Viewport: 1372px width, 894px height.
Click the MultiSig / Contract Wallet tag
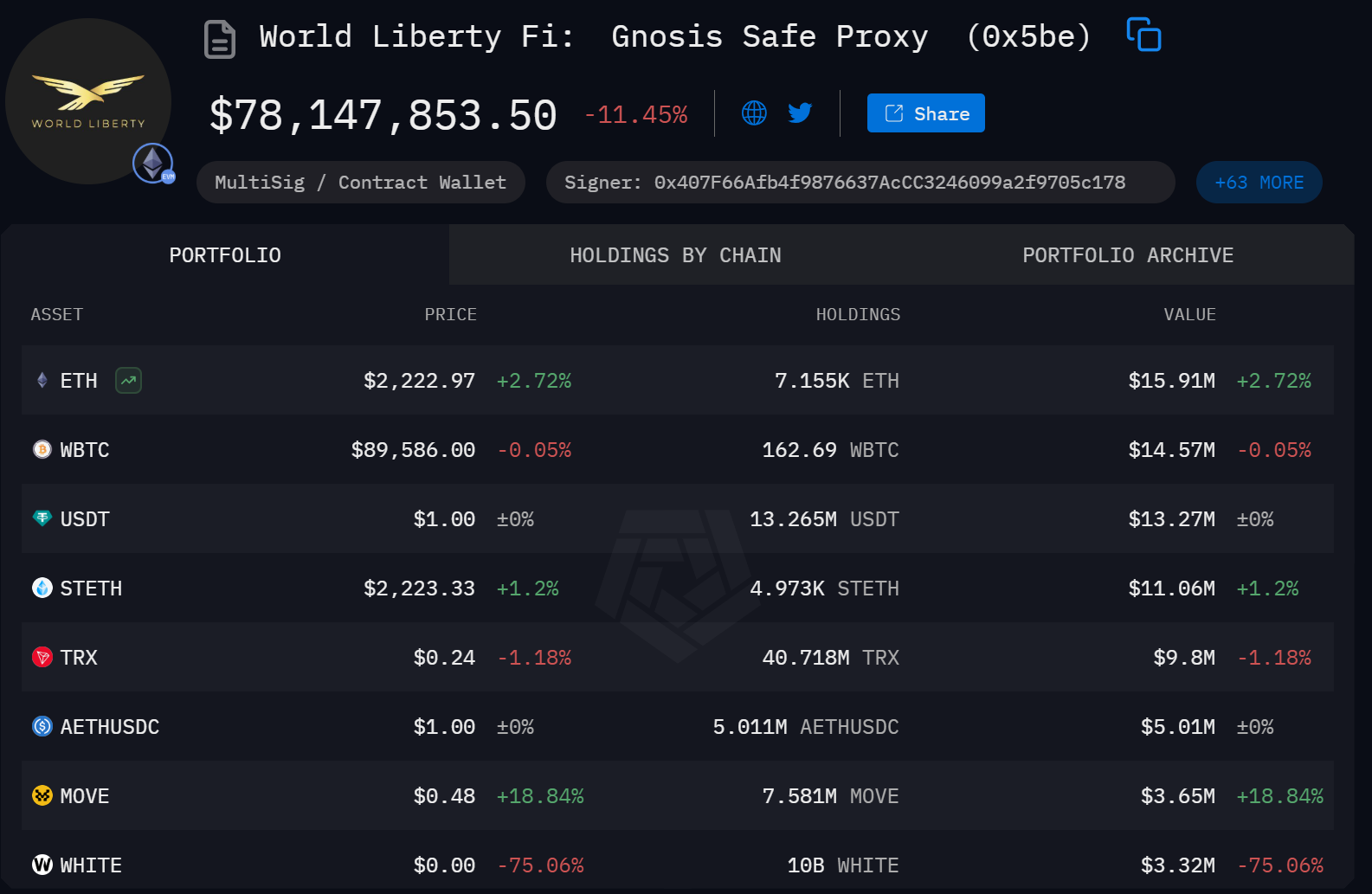click(360, 183)
